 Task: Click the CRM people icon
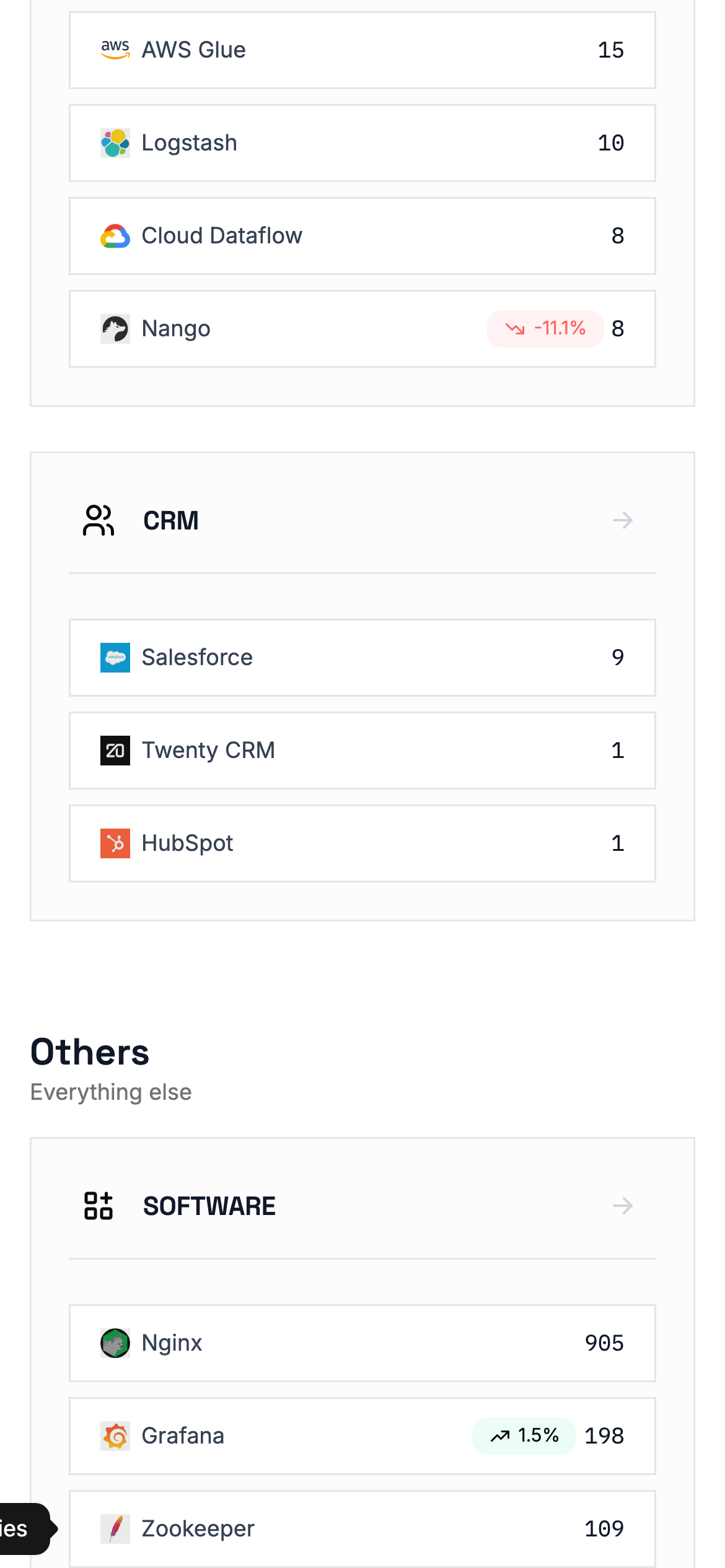(x=99, y=520)
